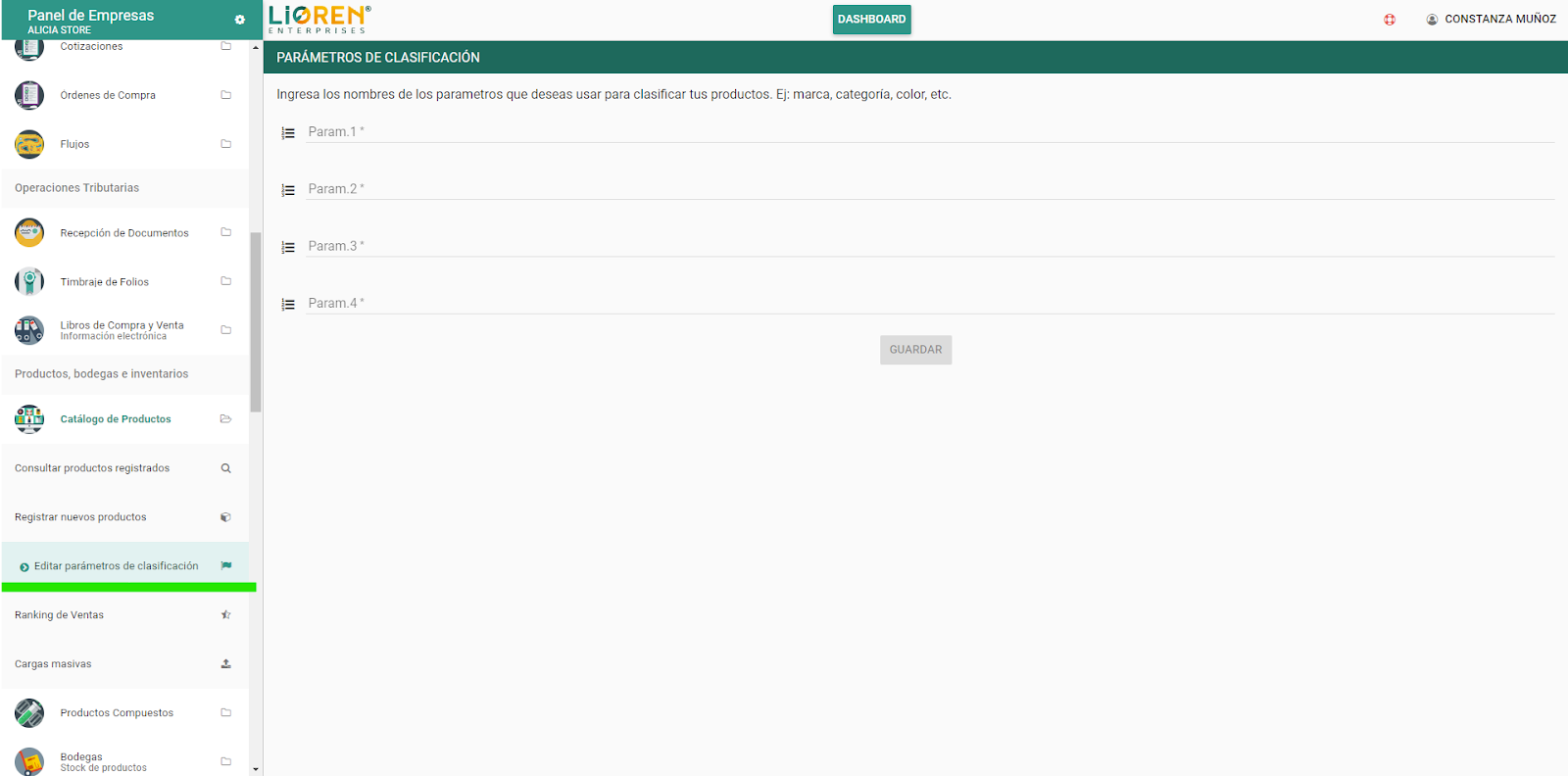Click the list icon beside Param.4
Viewport: 1568px width, 776px height.
pyautogui.click(x=288, y=305)
